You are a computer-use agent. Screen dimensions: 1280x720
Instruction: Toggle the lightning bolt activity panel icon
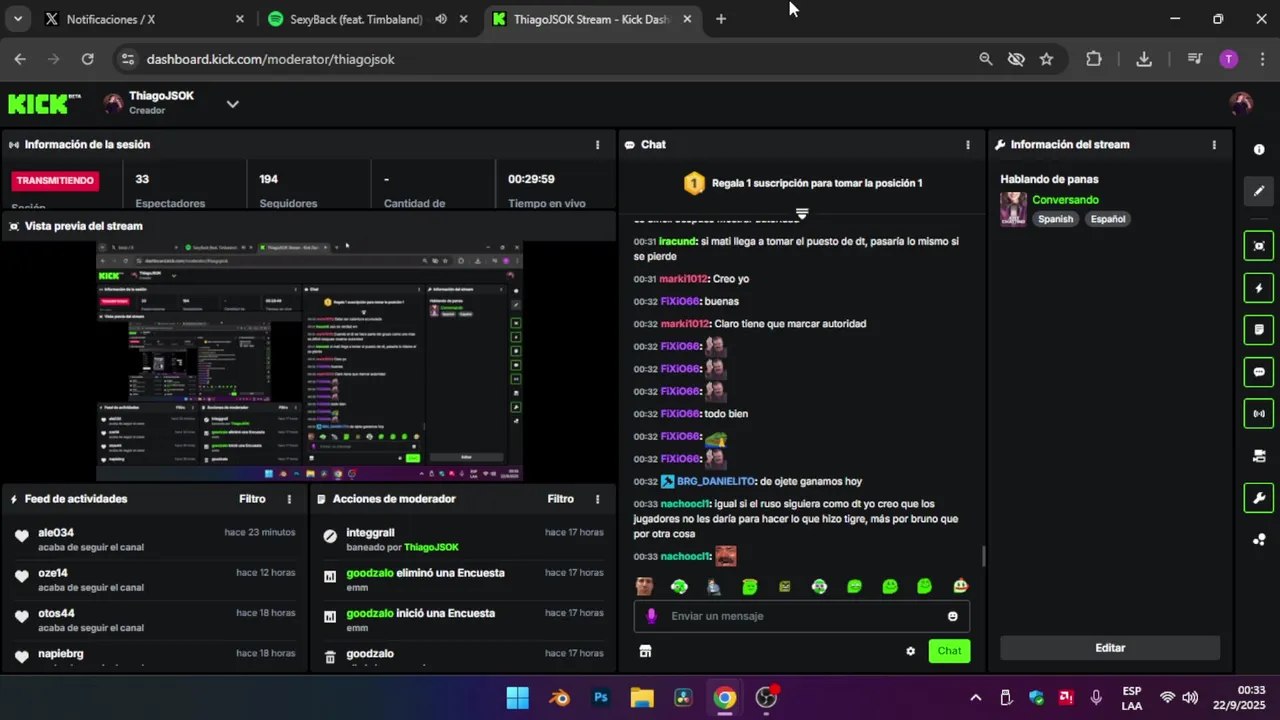1259,288
